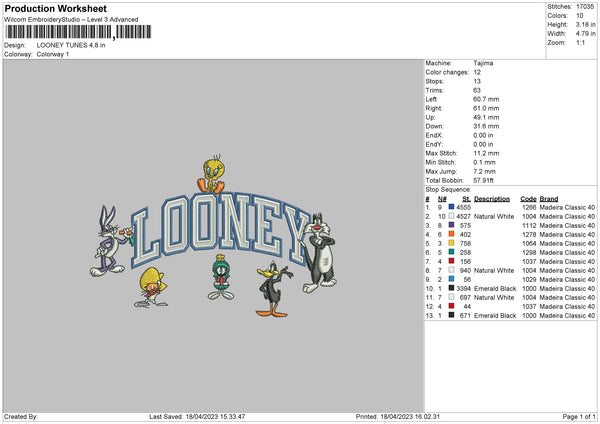
Task: Click the Color changes value '12'
Action: pyautogui.click(x=477, y=72)
